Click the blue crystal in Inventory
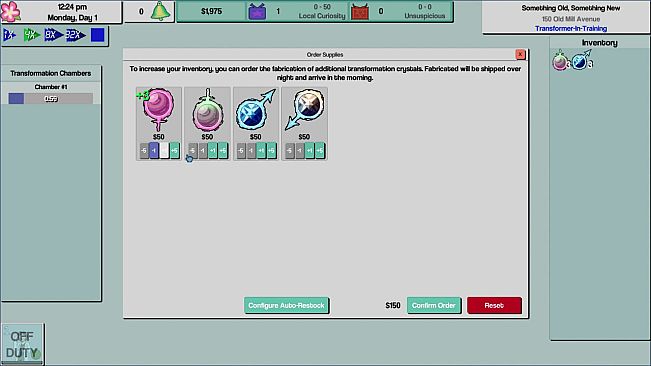Screen dimensions: 651x366 click(x=581, y=61)
